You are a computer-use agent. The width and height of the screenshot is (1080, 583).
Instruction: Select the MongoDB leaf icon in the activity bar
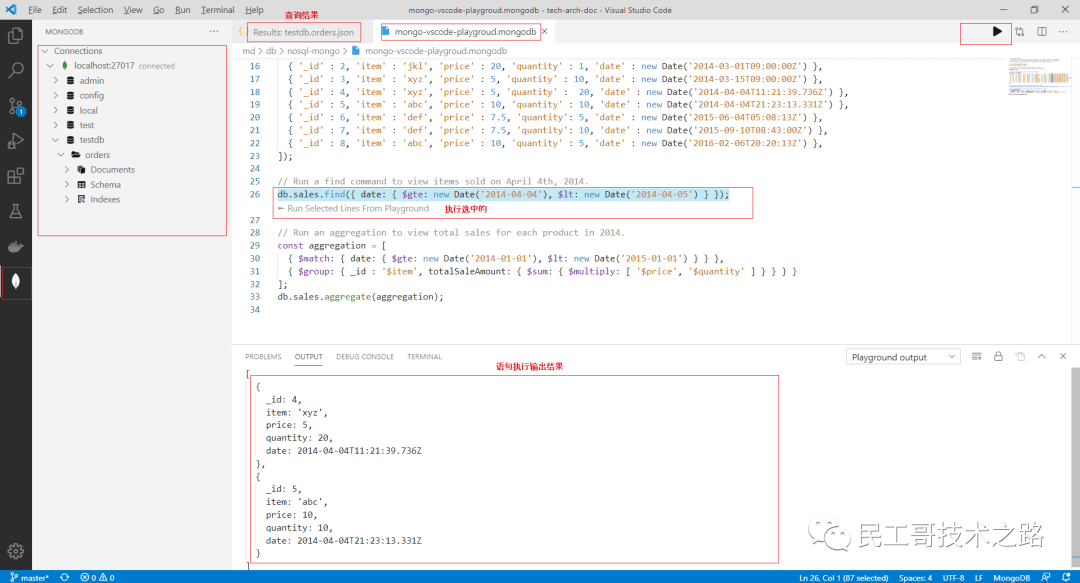[x=14, y=283]
